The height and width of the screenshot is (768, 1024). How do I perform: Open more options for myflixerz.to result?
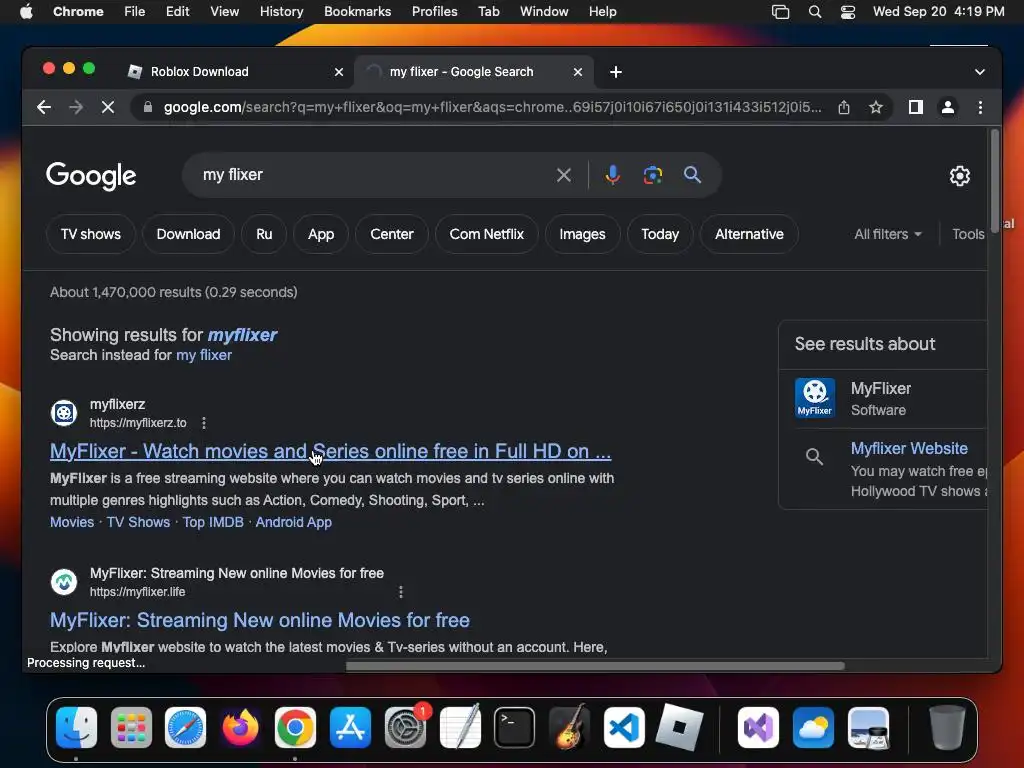(x=204, y=423)
